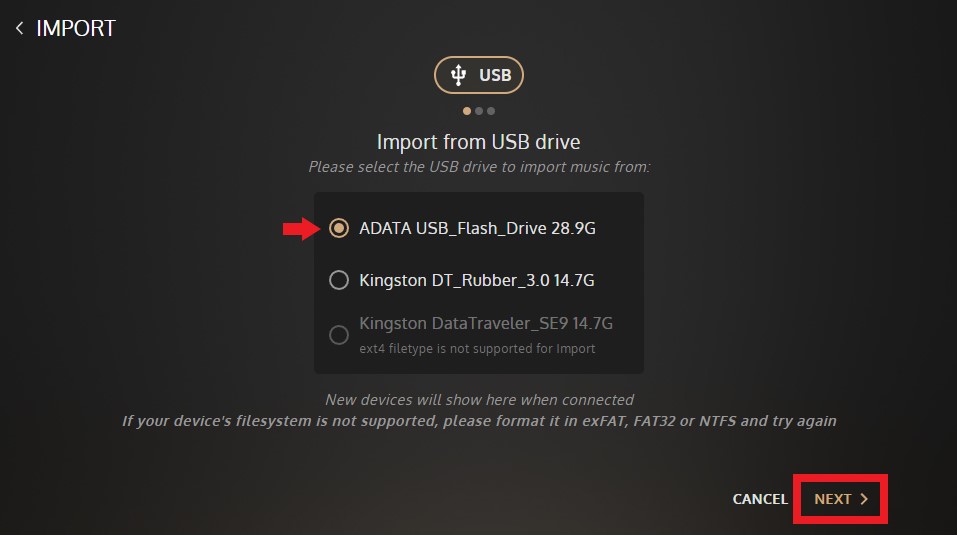Viewport: 957px width, 535px height.
Task: Click the third step indicator dot
Action: pos(491,111)
